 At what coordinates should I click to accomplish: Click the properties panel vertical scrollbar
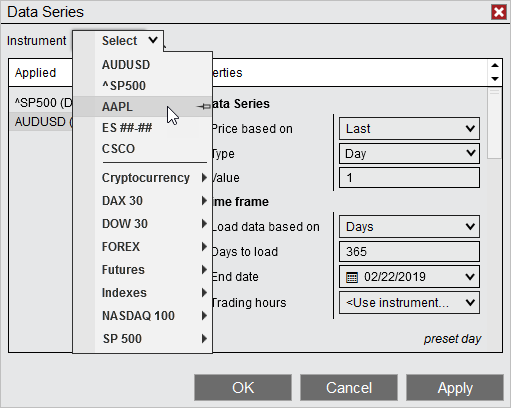[494, 123]
